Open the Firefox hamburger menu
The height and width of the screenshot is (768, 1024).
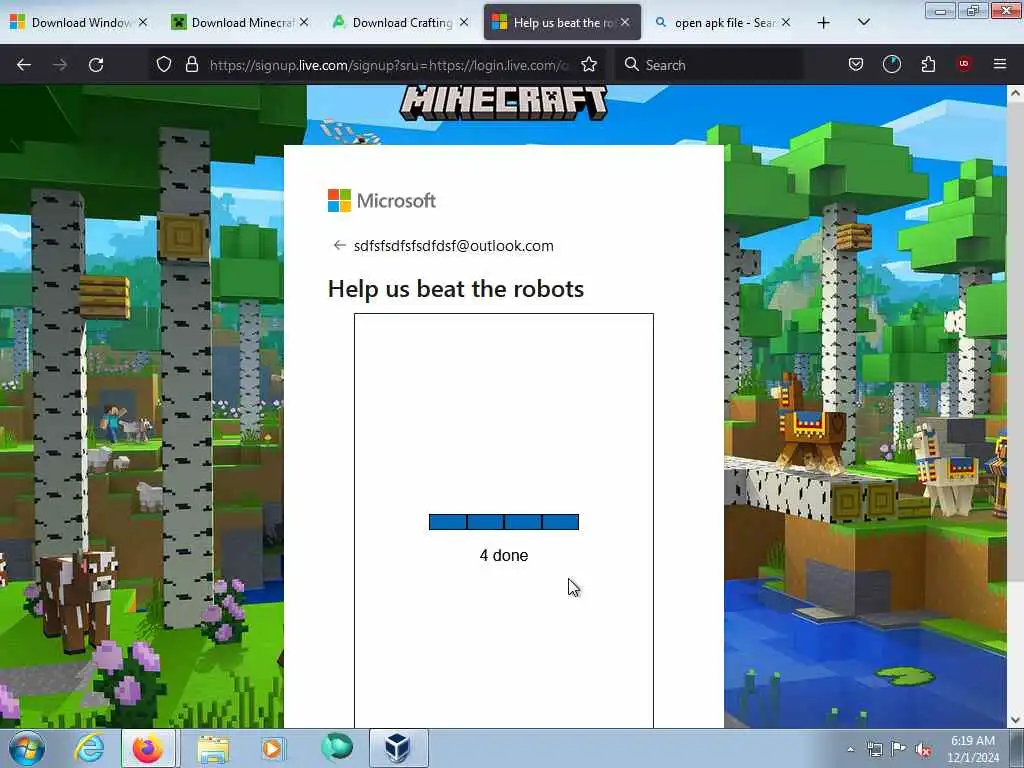click(x=1000, y=65)
